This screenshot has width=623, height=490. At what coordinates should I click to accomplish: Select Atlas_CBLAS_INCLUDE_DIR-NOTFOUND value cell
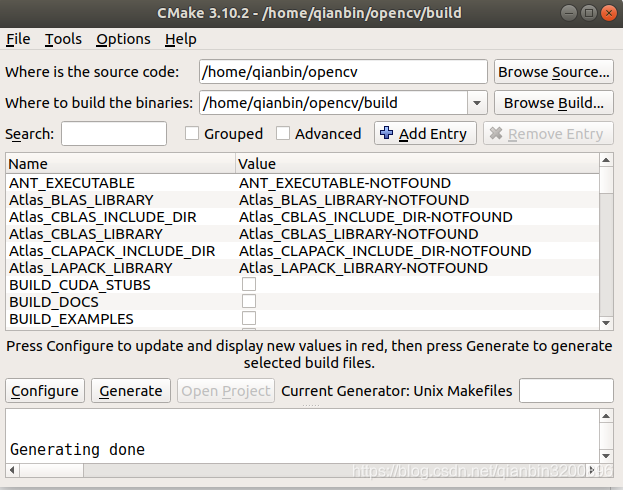click(x=376, y=217)
